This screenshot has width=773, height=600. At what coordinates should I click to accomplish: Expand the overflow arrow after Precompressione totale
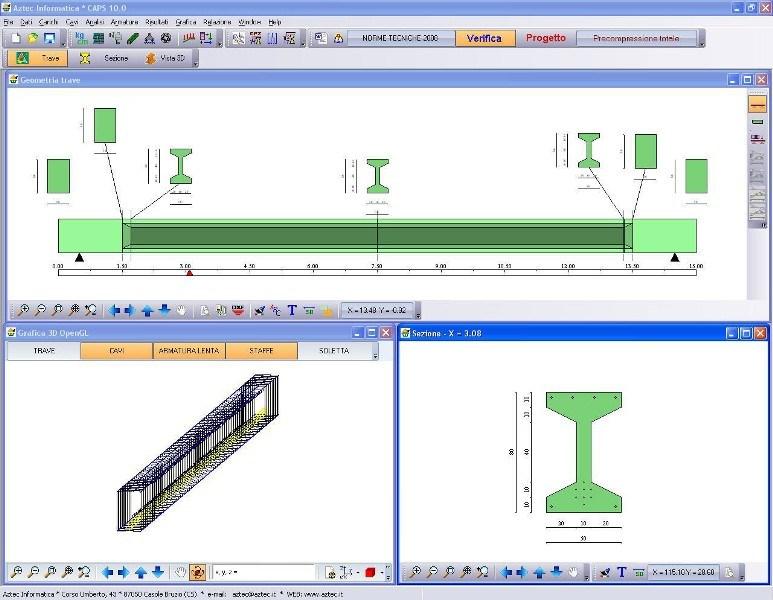pyautogui.click(x=701, y=39)
